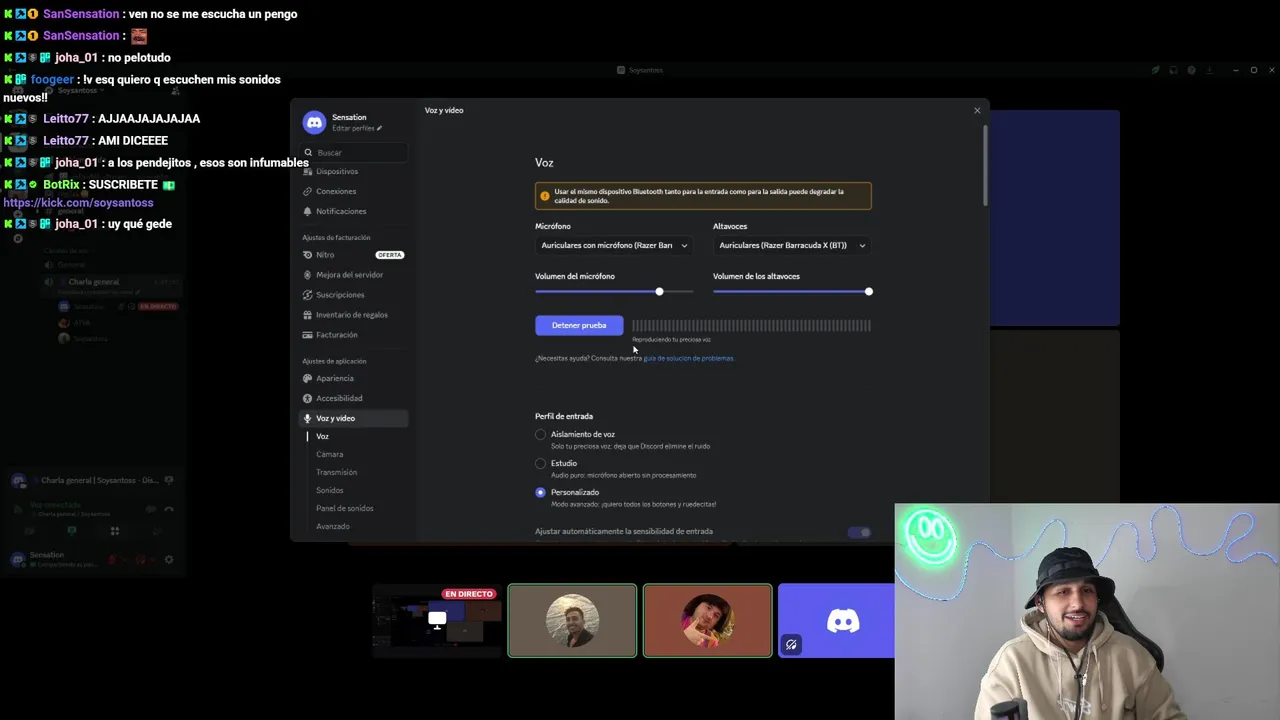Click the Nitro settings entry
The image size is (1280, 720).
click(354, 255)
